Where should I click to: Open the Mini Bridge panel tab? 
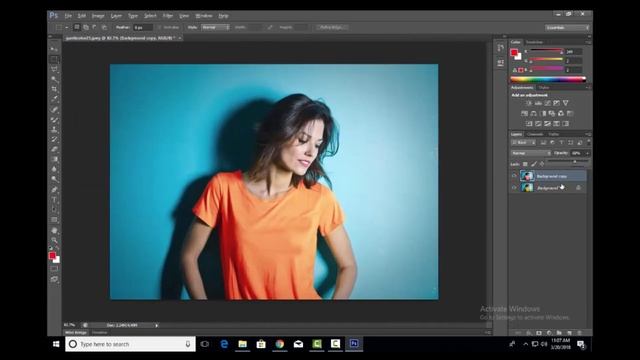[x=76, y=333]
